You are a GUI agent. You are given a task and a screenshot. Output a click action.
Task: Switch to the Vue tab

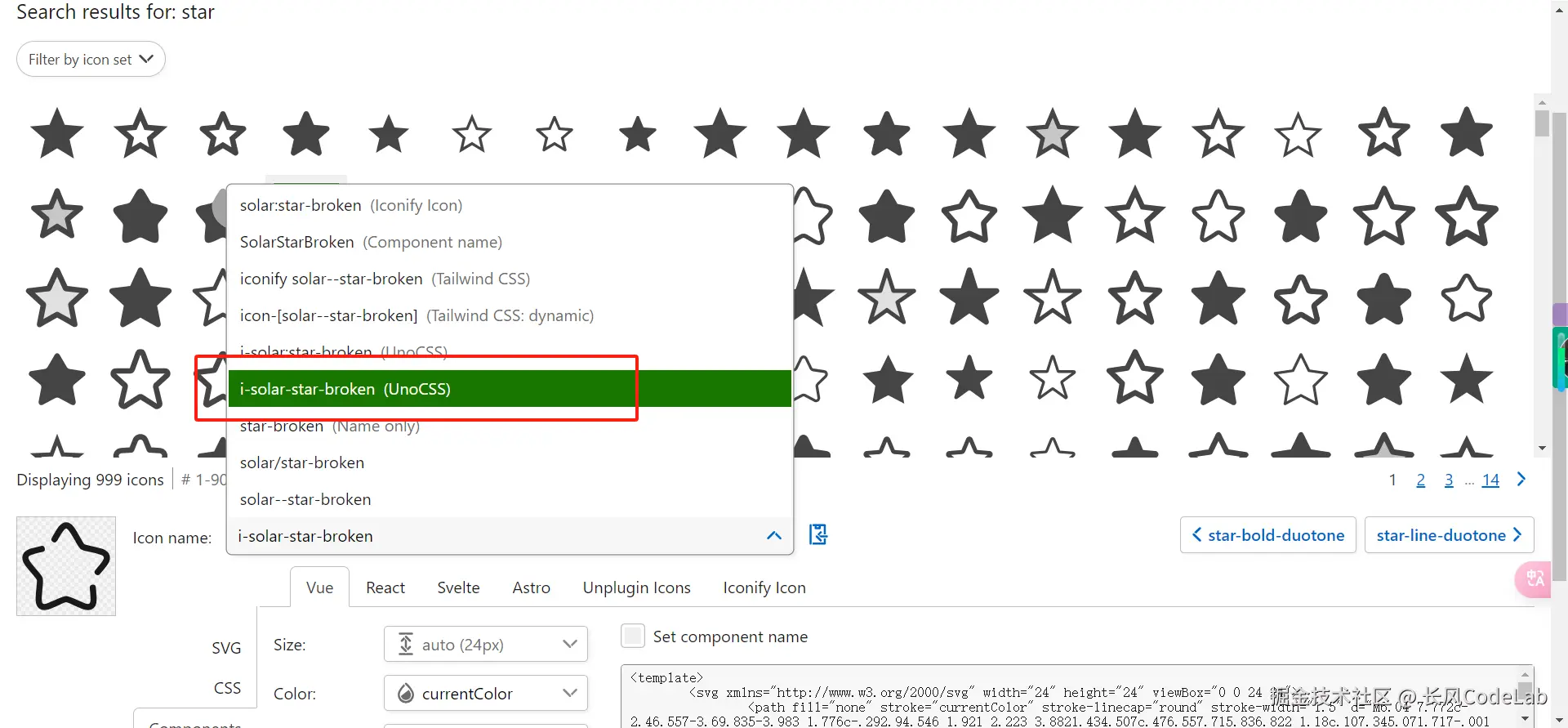point(319,587)
